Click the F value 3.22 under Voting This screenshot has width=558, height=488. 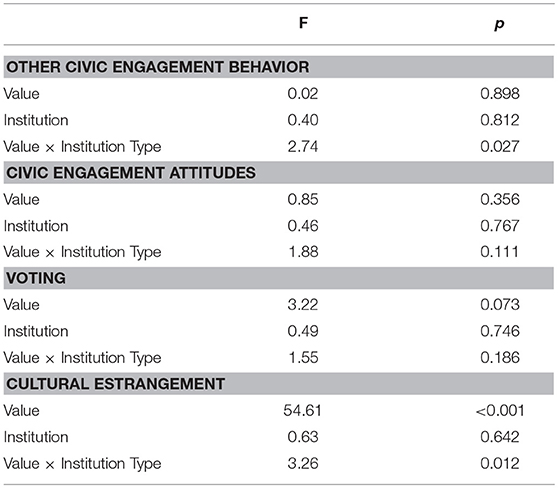coord(303,305)
